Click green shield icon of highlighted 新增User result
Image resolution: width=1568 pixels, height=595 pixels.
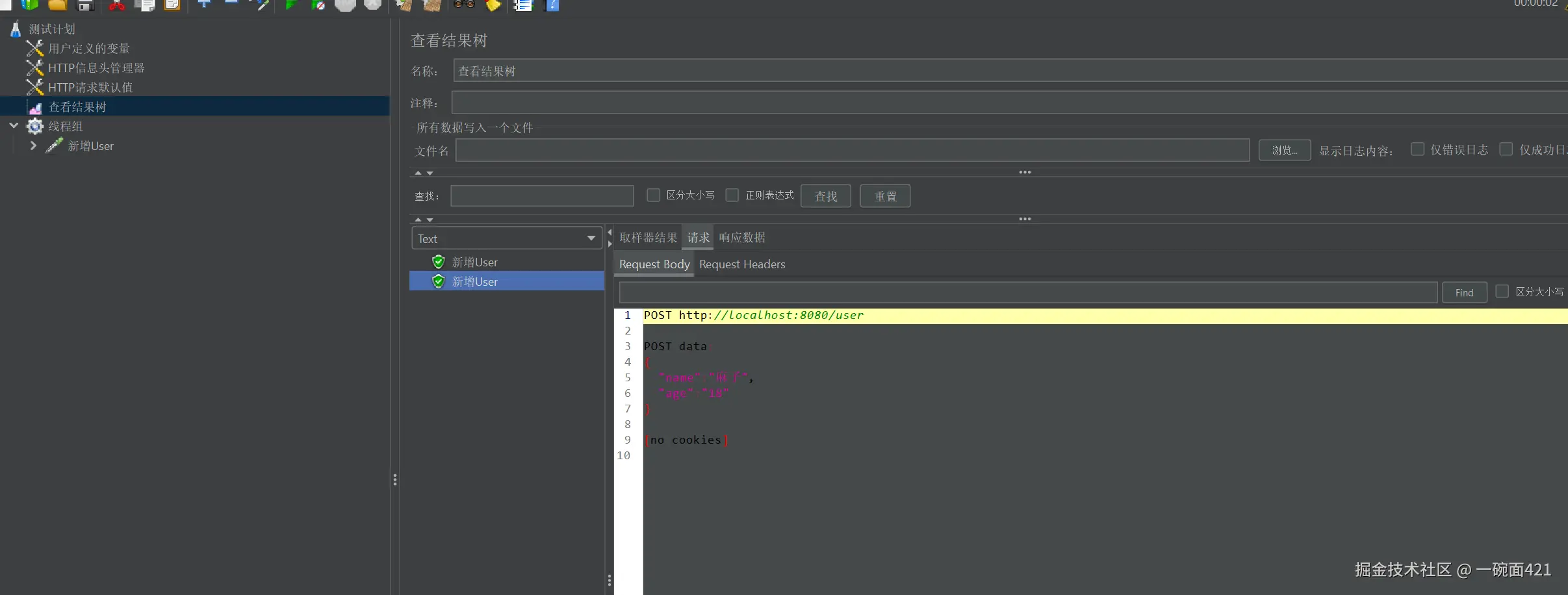pyautogui.click(x=439, y=281)
